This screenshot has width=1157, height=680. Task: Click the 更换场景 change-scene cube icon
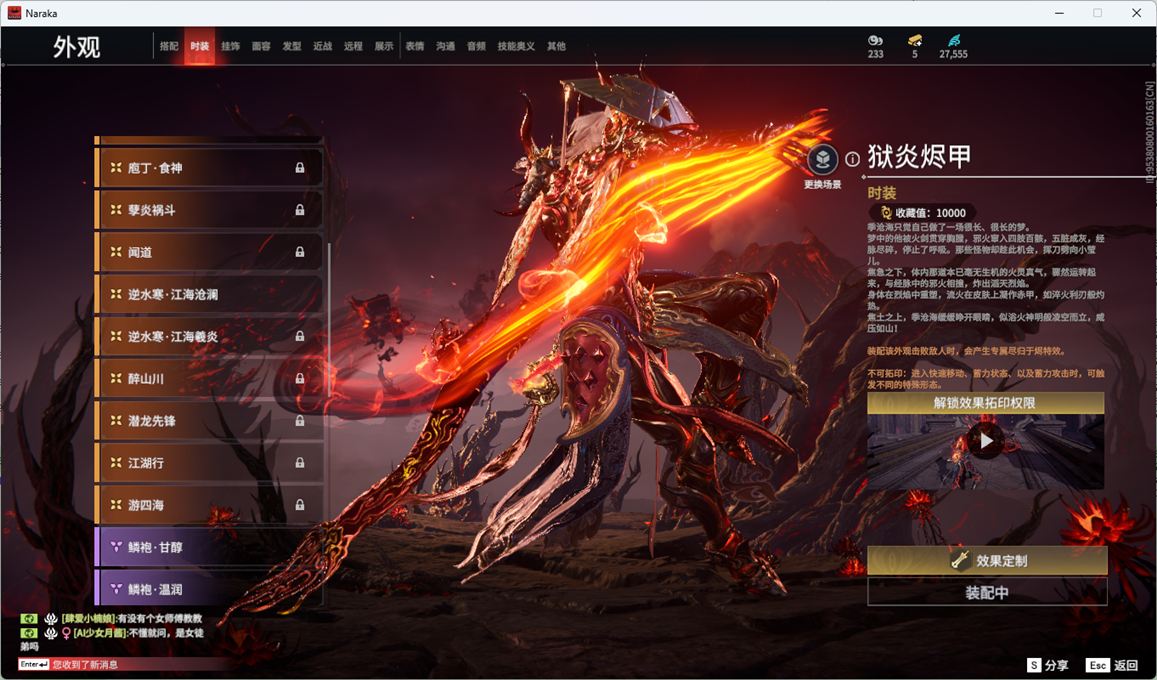click(x=823, y=159)
